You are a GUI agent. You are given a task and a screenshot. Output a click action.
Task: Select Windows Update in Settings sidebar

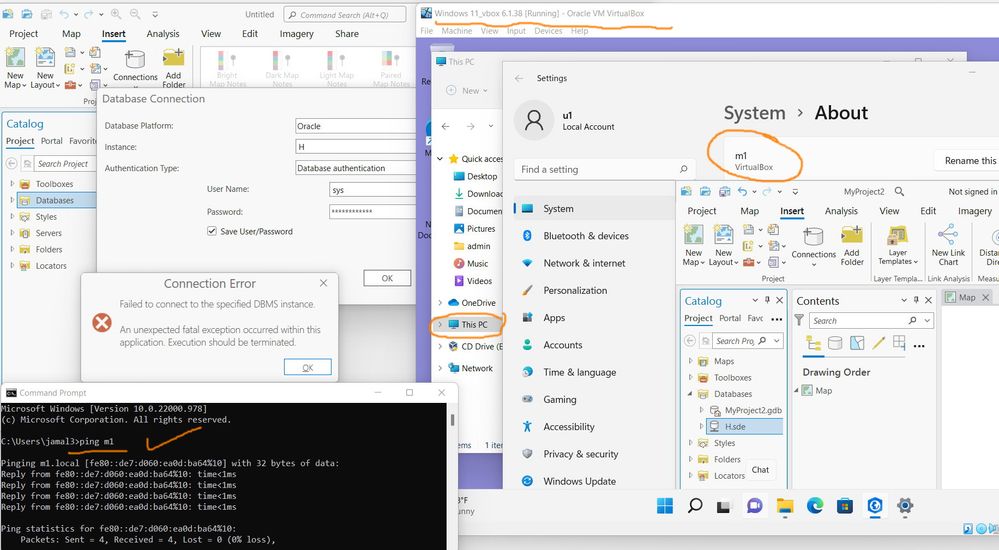(579, 481)
